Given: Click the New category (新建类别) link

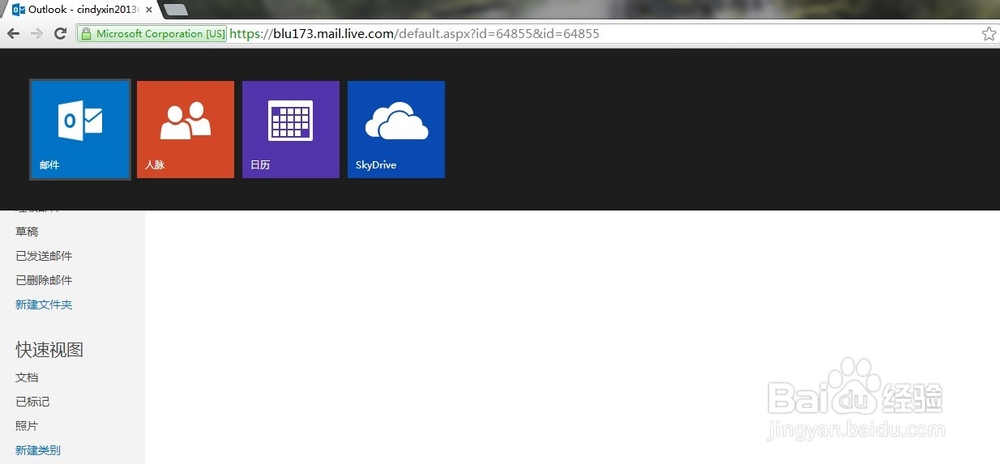Looking at the screenshot, I should tap(38, 450).
